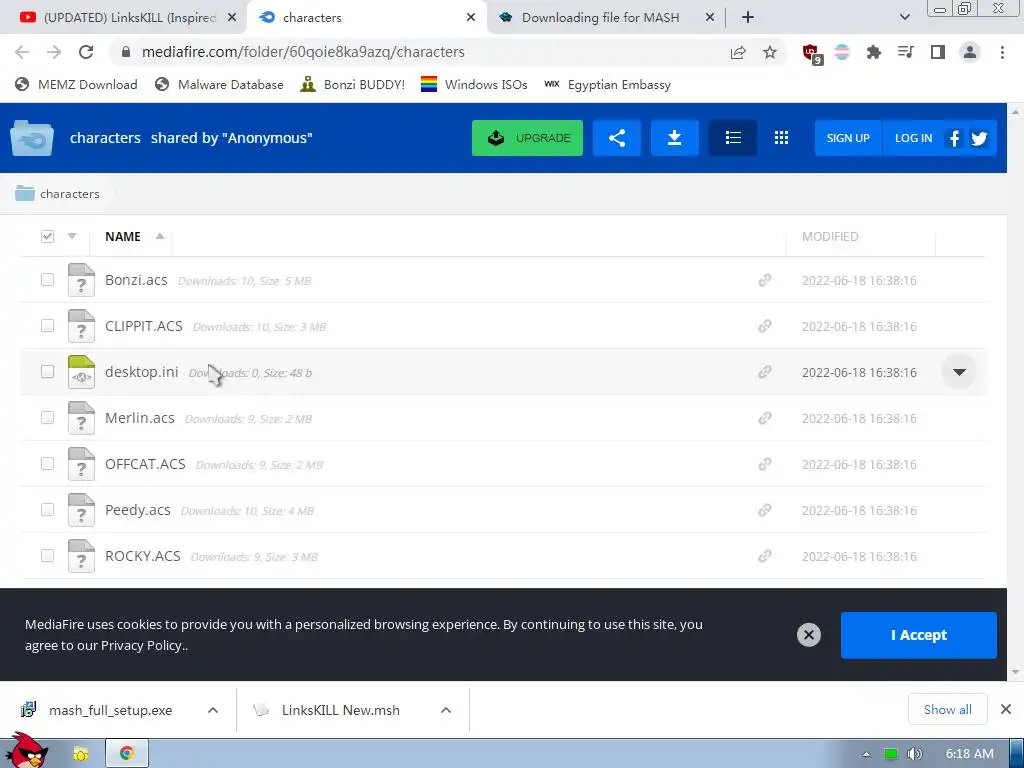
Task: Click Show all downloads button
Action: tap(948, 710)
